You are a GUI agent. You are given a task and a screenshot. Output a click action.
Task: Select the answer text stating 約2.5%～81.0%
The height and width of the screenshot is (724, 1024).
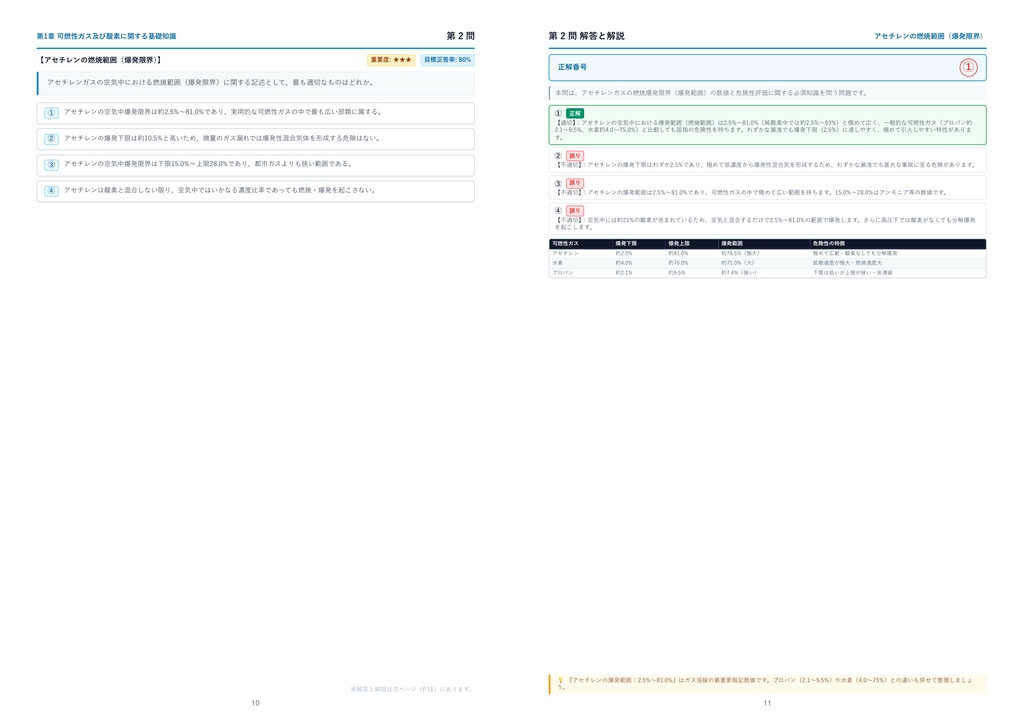[223, 112]
